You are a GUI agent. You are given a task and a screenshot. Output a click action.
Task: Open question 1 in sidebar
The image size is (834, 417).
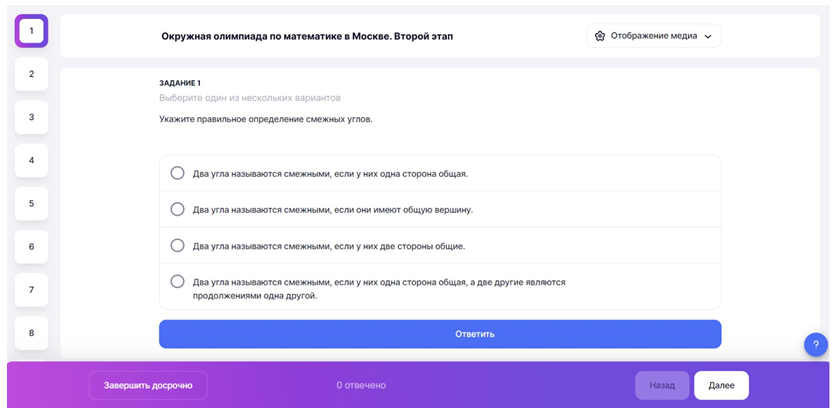[x=31, y=31]
